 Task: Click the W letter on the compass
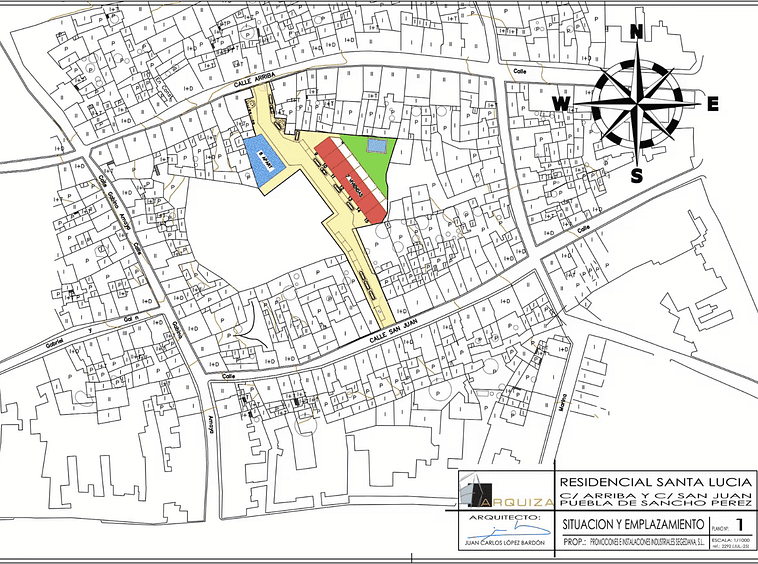(563, 104)
